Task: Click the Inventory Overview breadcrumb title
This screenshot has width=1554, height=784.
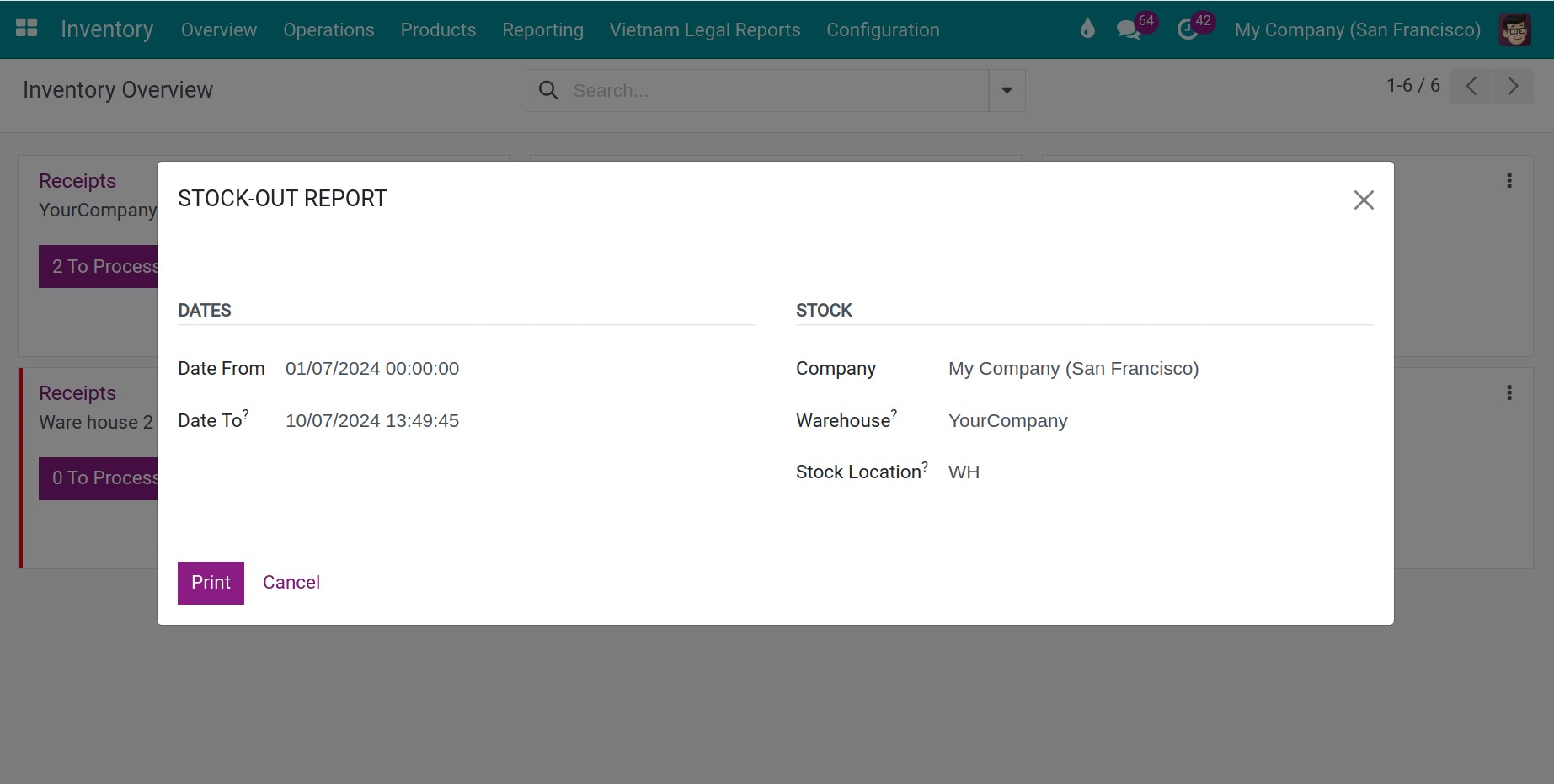Action: tap(118, 90)
